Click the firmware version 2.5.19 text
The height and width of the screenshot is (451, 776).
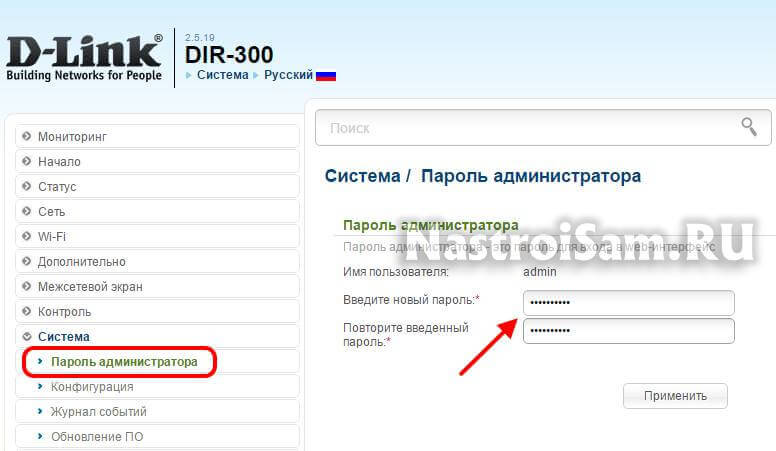click(x=200, y=38)
